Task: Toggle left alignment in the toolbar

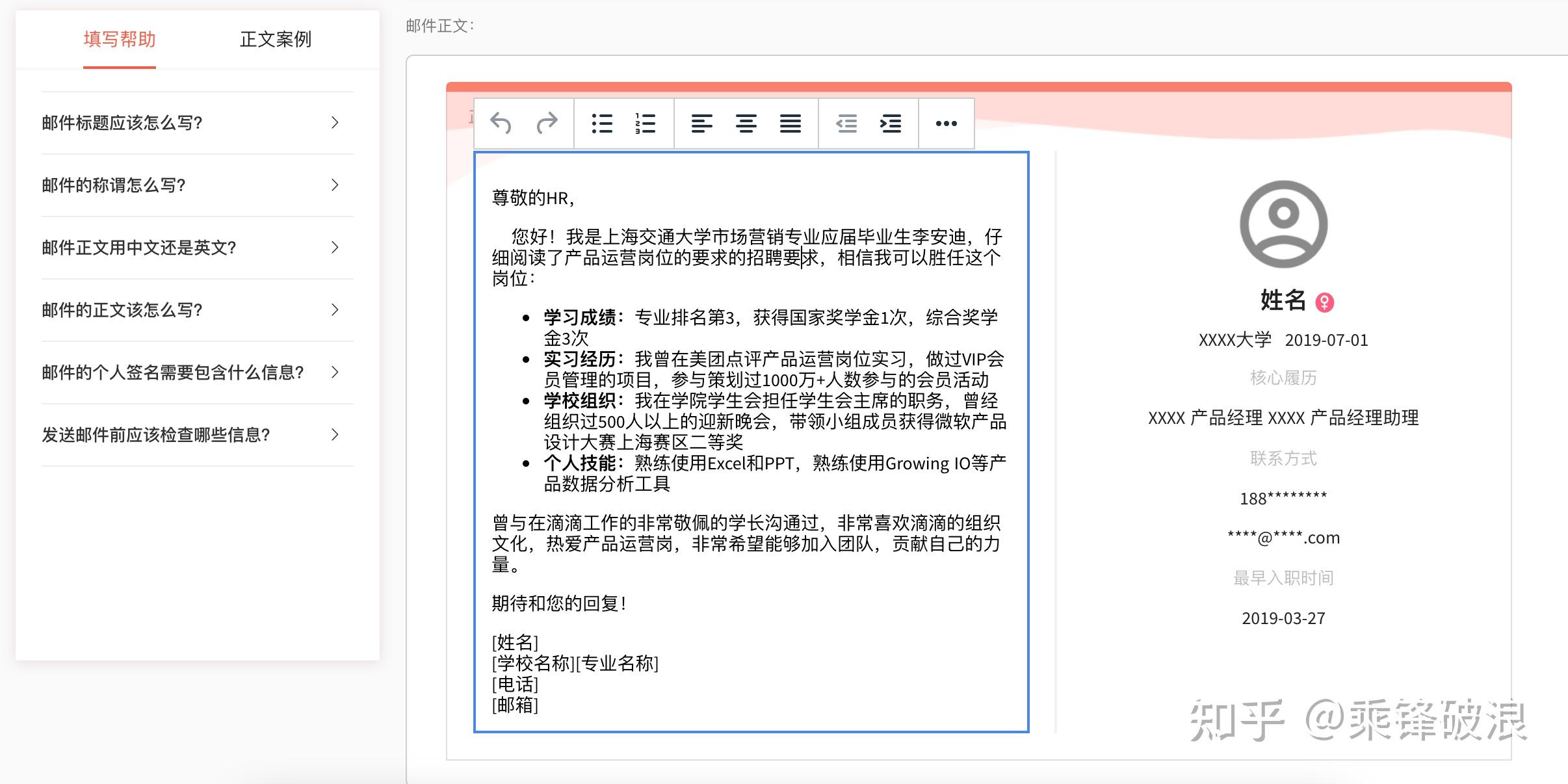Action: coord(703,123)
